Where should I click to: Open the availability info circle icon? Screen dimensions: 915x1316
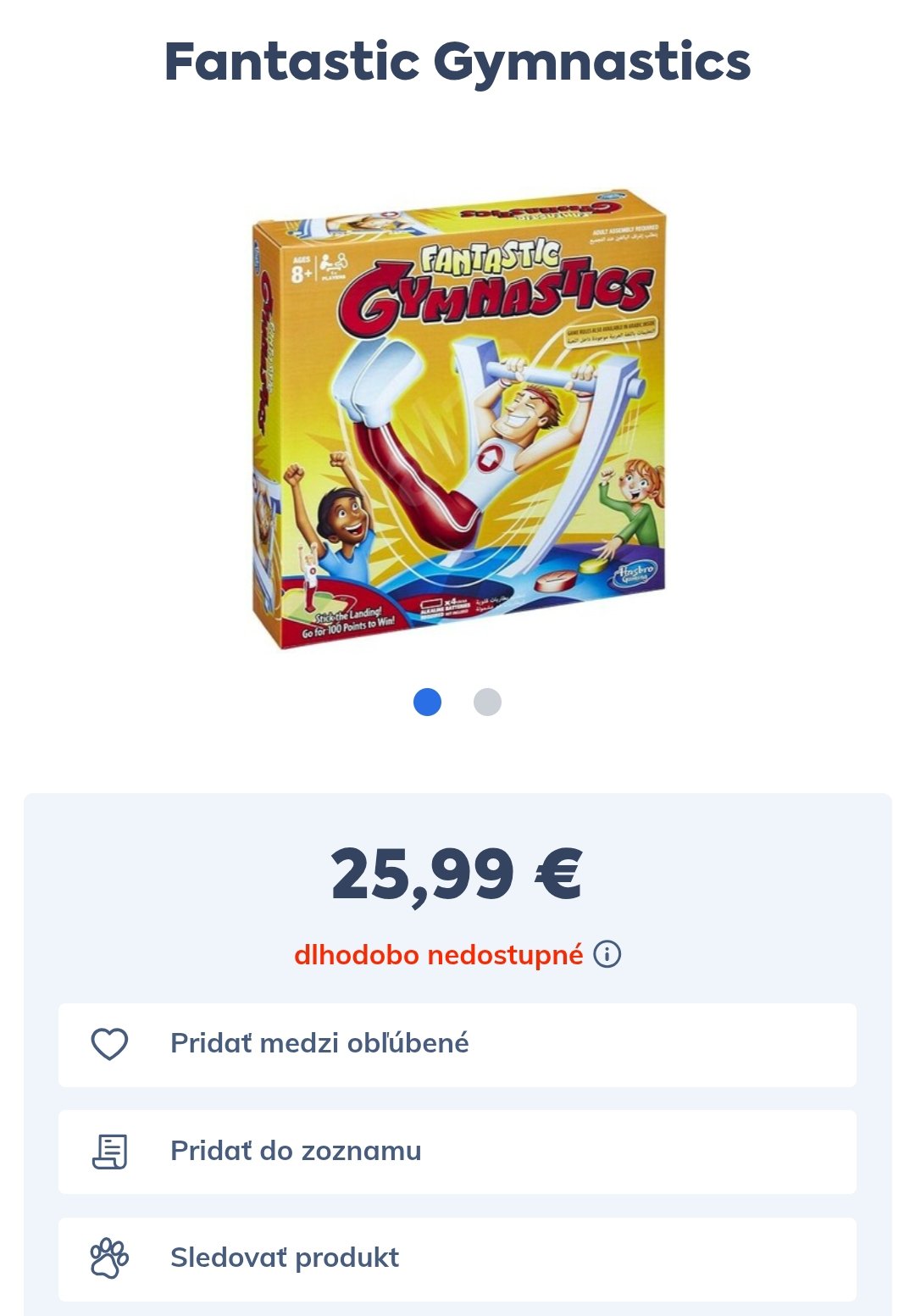point(607,954)
